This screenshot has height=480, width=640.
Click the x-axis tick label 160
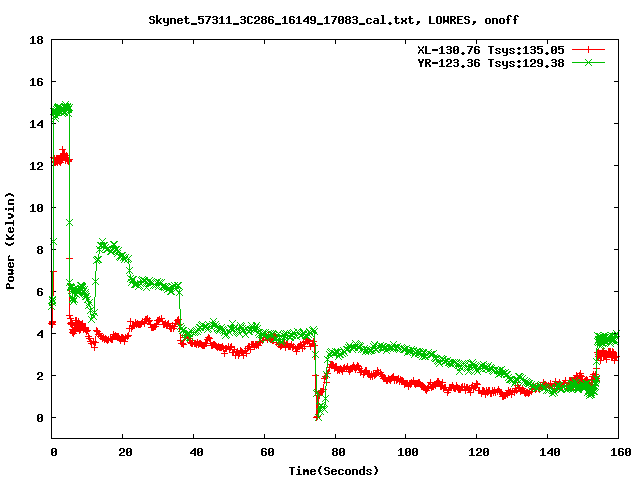click(621, 452)
